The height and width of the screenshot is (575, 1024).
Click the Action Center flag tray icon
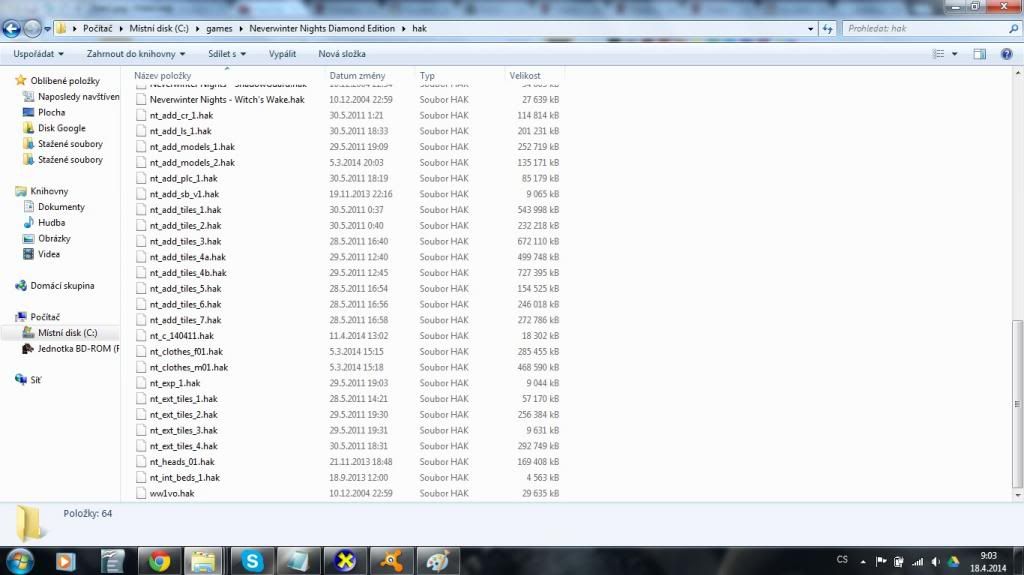click(x=881, y=561)
